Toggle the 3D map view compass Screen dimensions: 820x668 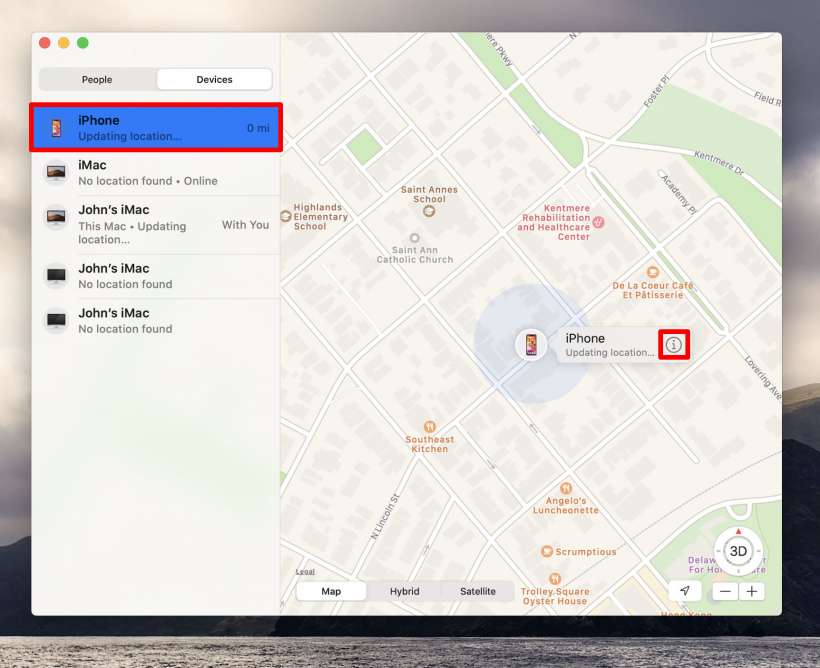pos(738,551)
